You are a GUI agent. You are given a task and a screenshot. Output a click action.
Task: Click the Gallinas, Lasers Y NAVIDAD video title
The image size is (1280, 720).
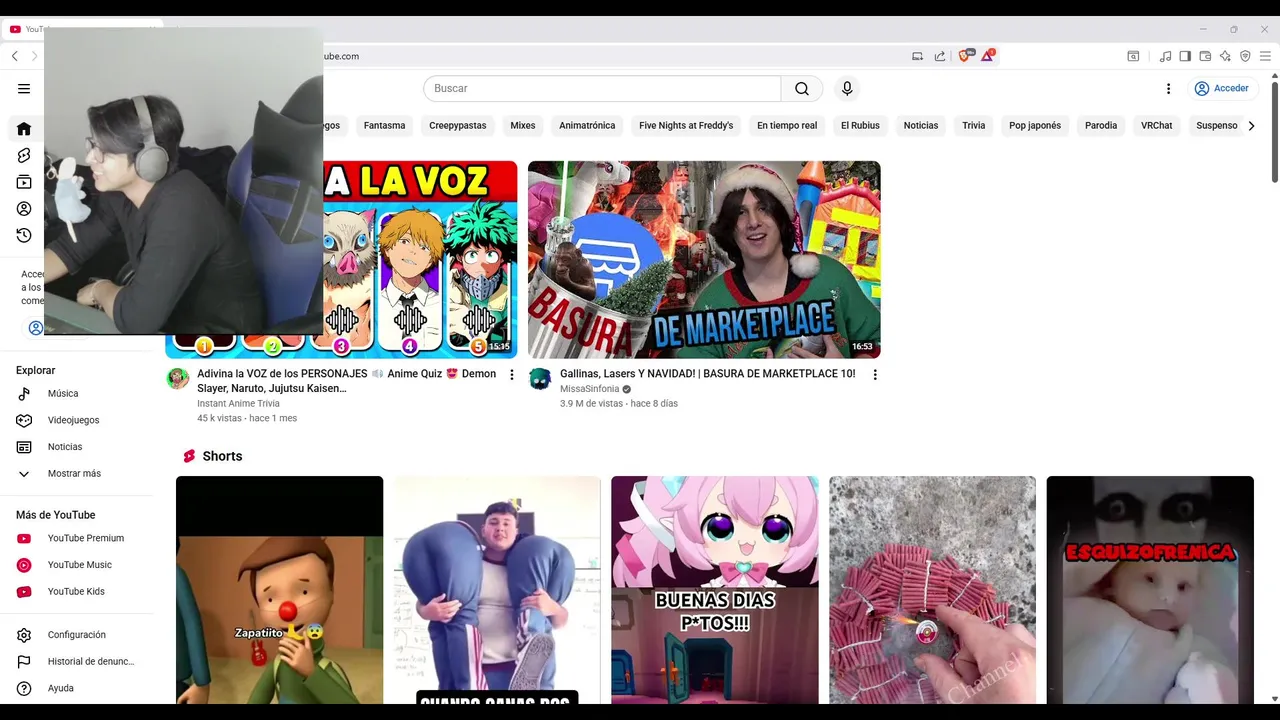pos(707,374)
